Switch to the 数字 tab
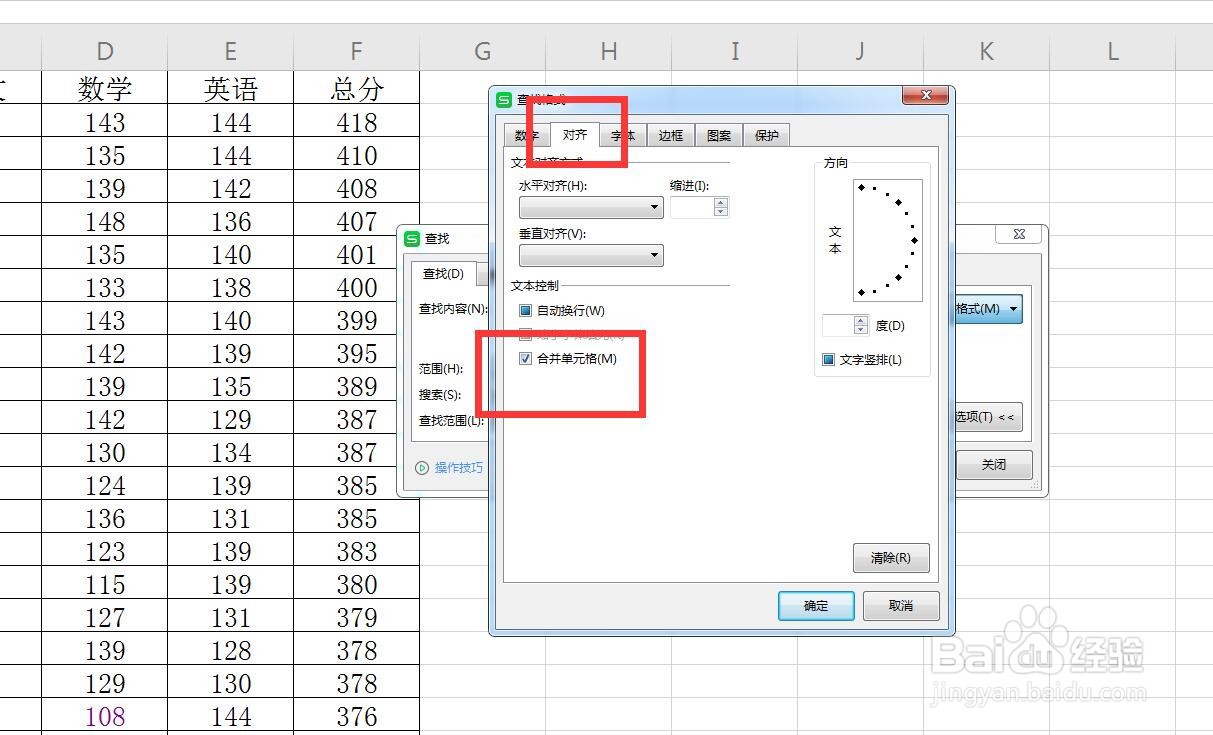 pyautogui.click(x=527, y=134)
